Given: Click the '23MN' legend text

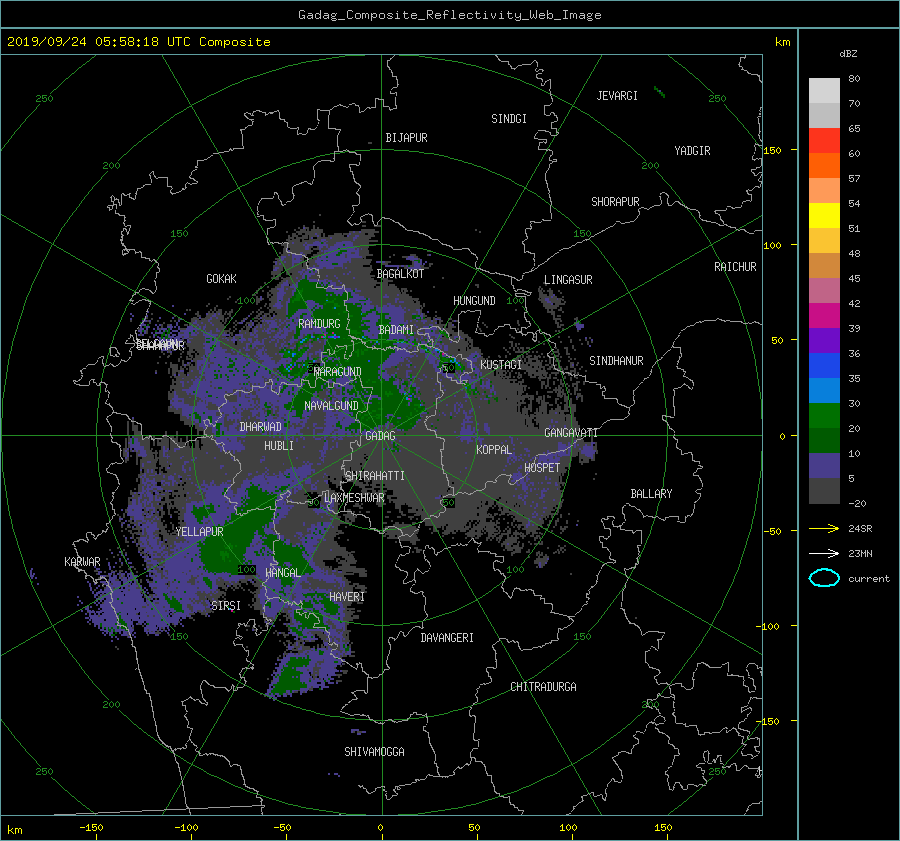Looking at the screenshot, I should pyautogui.click(x=860, y=554).
